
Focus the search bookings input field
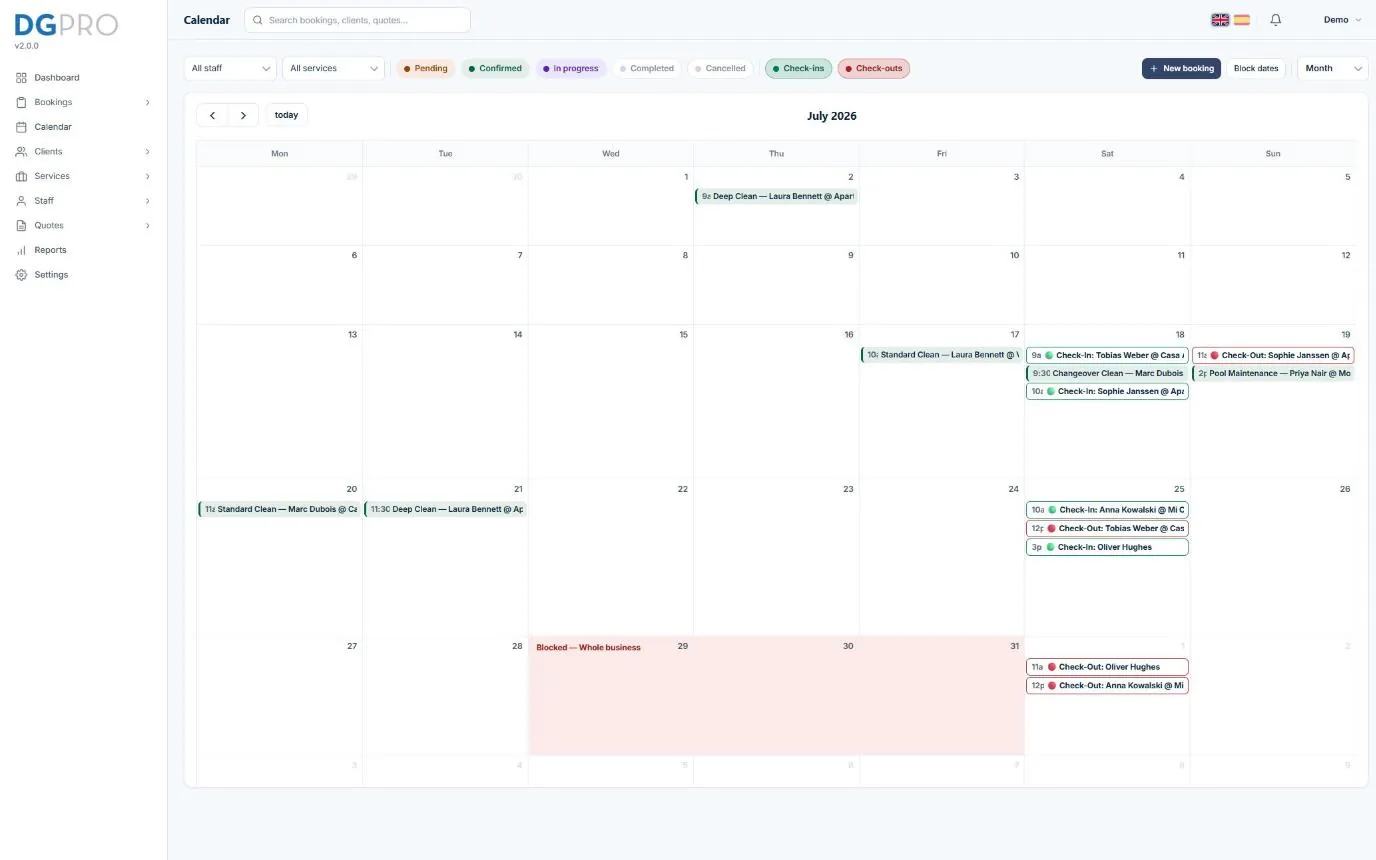point(357,20)
